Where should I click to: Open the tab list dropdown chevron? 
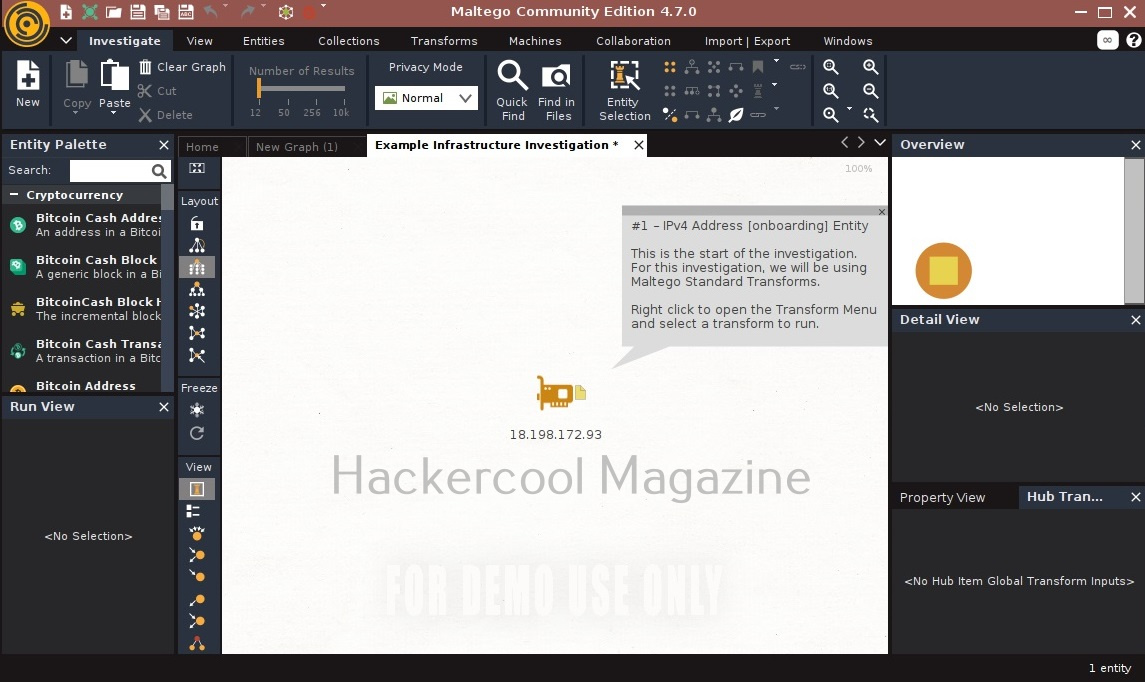tap(880, 142)
